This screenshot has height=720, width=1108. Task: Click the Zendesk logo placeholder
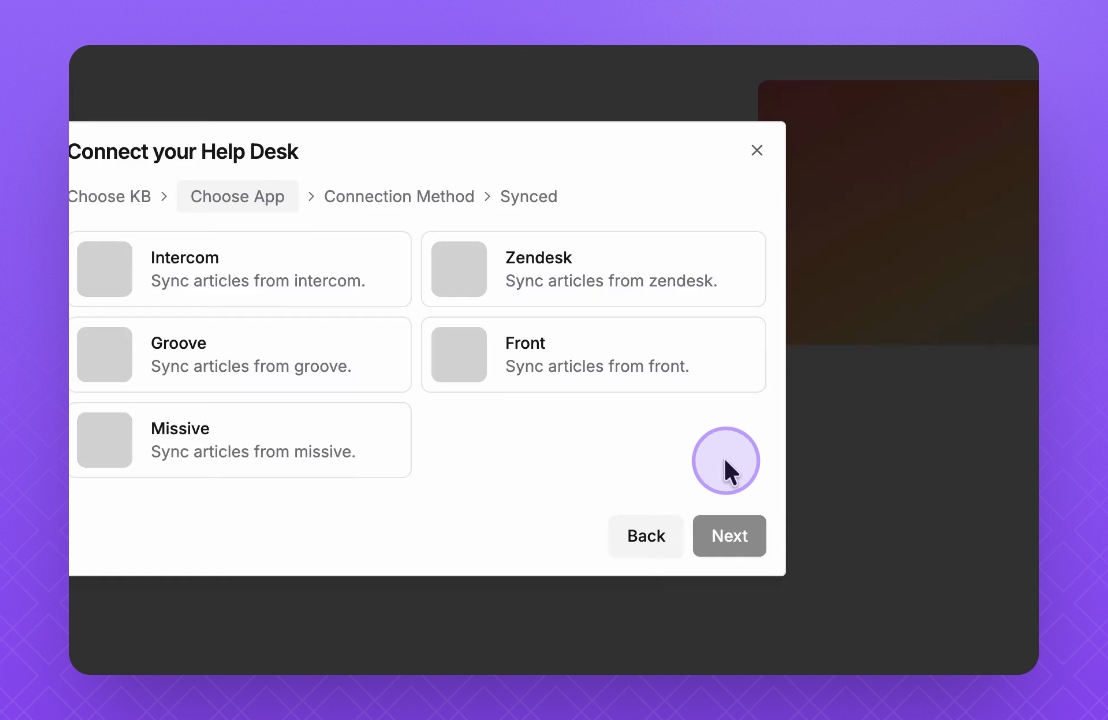tap(459, 269)
